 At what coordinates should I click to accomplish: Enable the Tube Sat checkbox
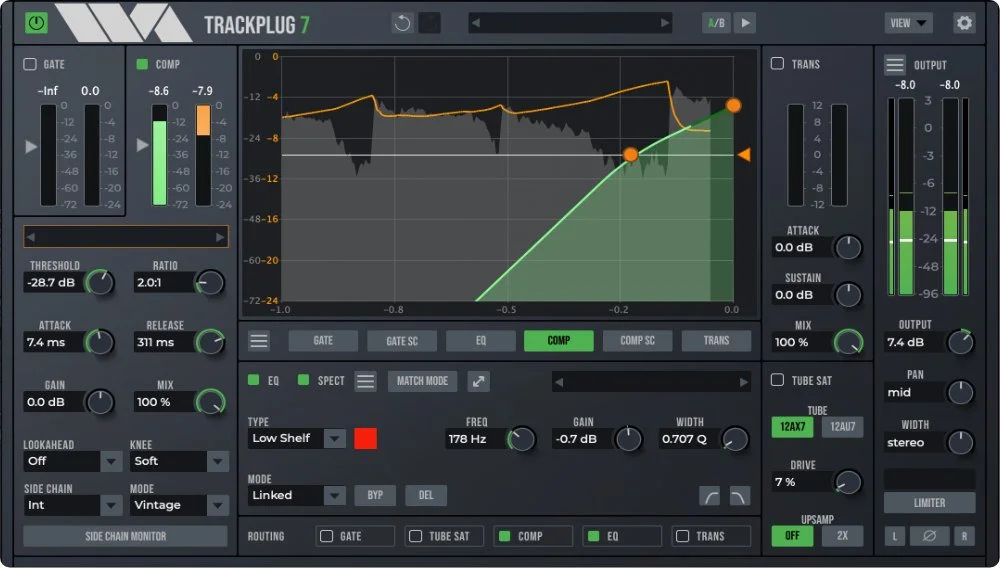coord(777,380)
